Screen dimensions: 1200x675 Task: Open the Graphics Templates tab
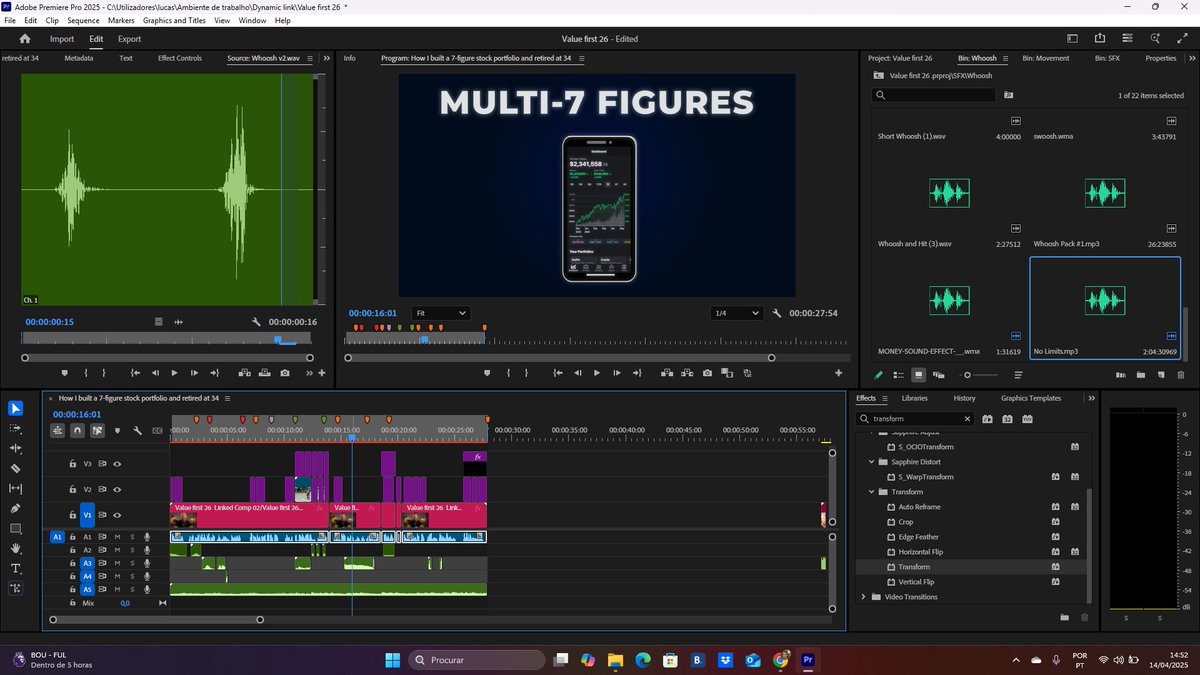pos(1030,398)
